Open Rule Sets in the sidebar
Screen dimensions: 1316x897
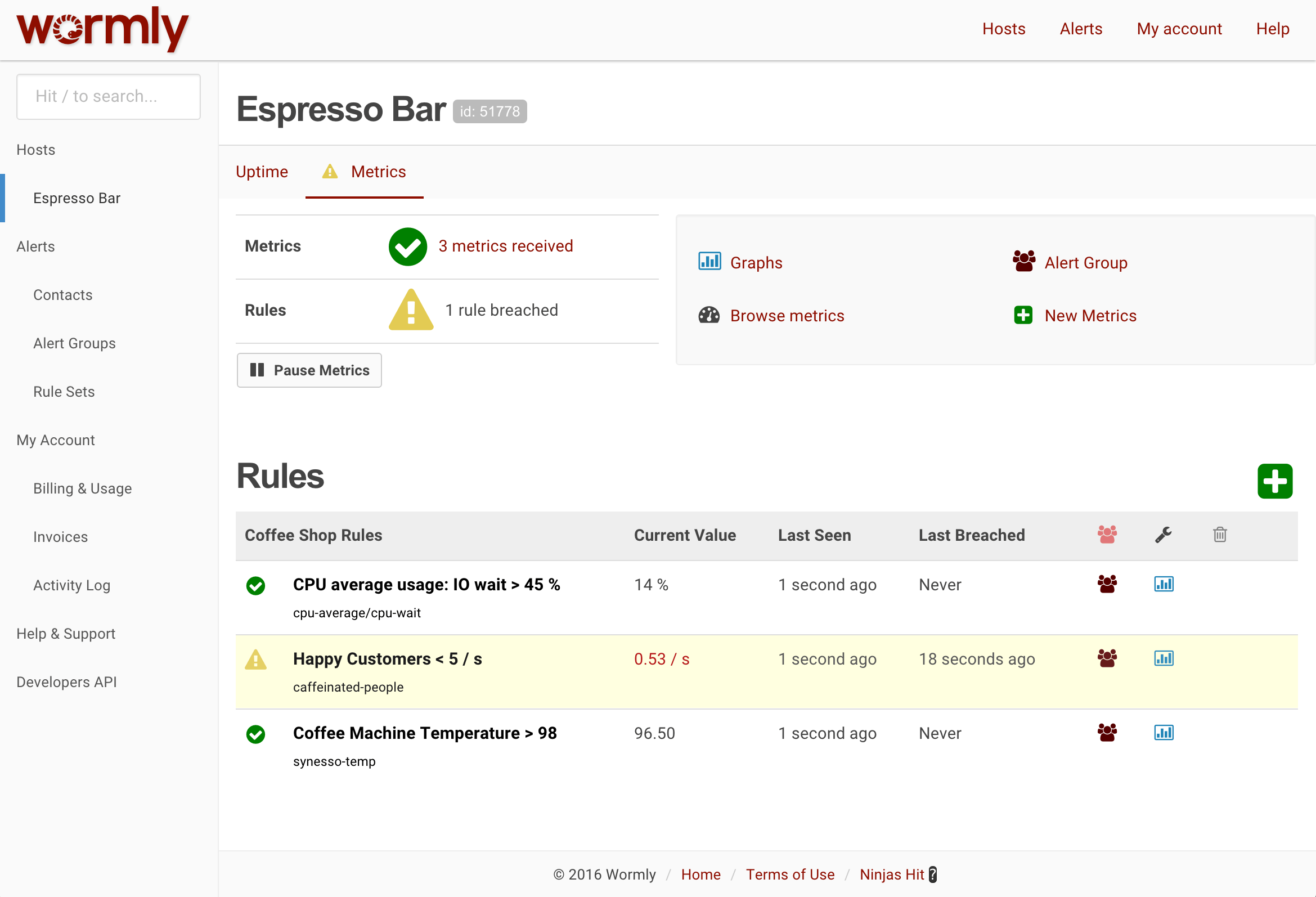[64, 391]
